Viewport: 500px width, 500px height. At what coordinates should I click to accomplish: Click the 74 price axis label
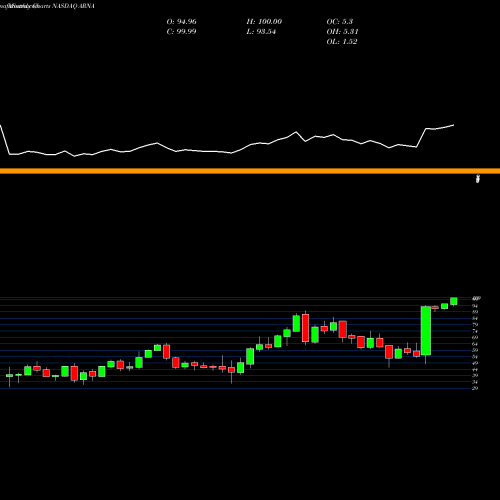pyautogui.click(x=475, y=331)
